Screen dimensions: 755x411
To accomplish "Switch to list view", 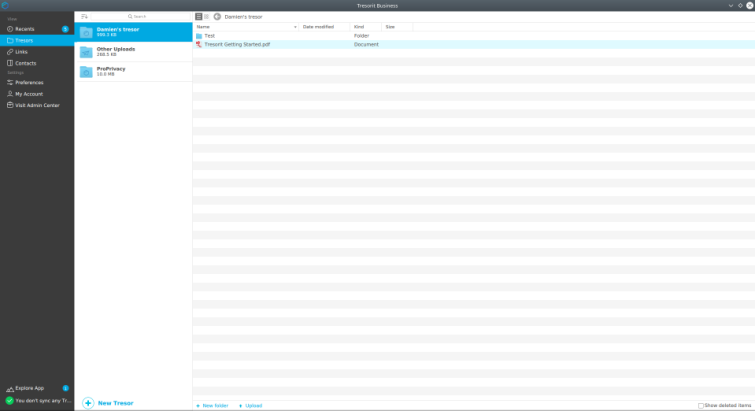I will [198, 16].
